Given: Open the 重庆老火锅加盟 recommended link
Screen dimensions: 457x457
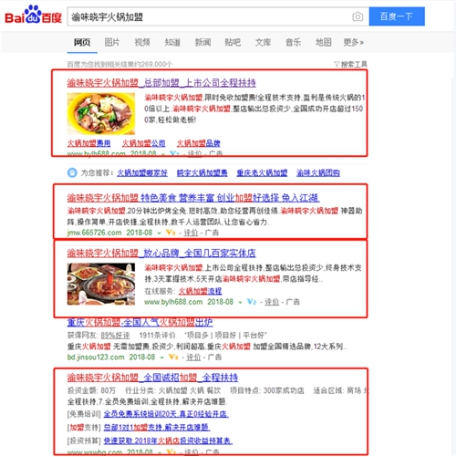Looking at the screenshot, I should coord(262,173).
